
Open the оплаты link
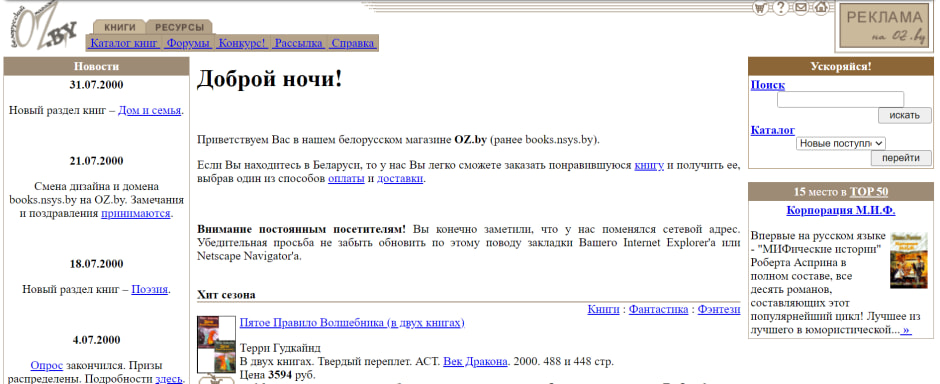[346, 179]
